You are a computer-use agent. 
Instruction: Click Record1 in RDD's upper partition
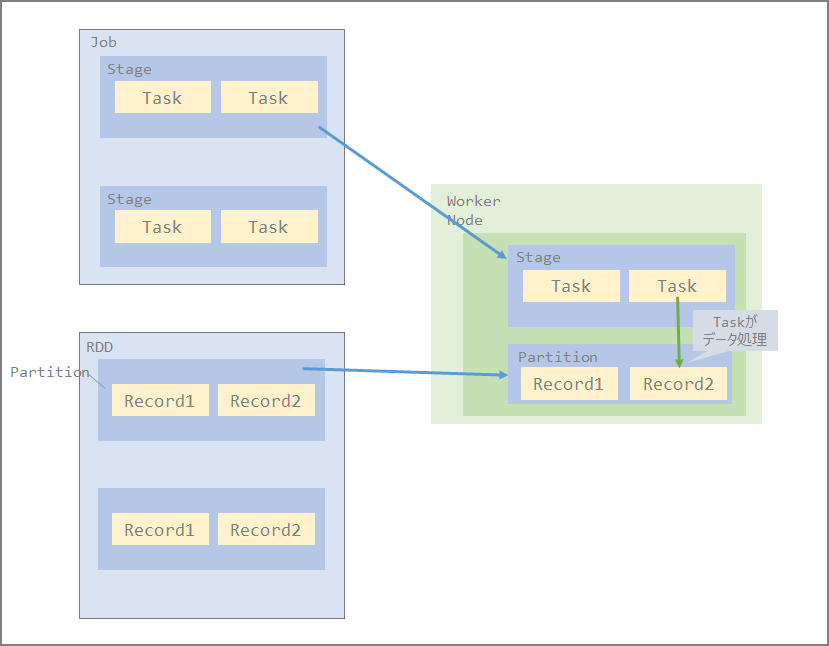[159, 401]
